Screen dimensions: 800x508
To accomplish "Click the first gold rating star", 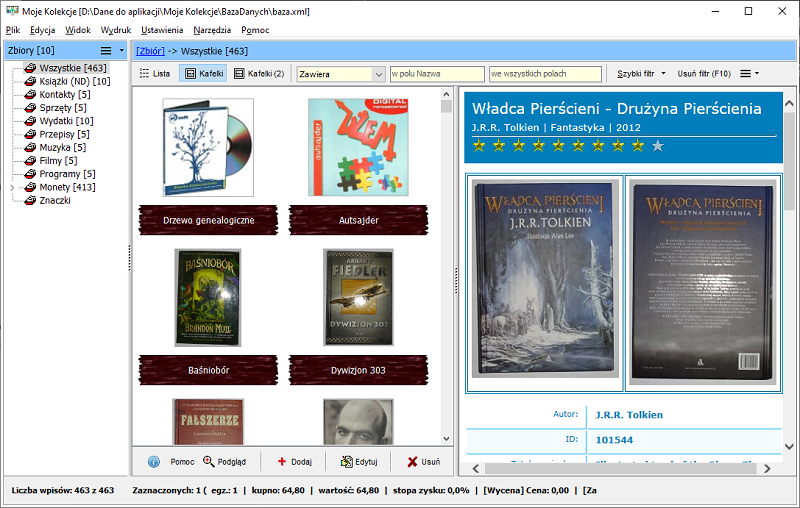I will 479,146.
